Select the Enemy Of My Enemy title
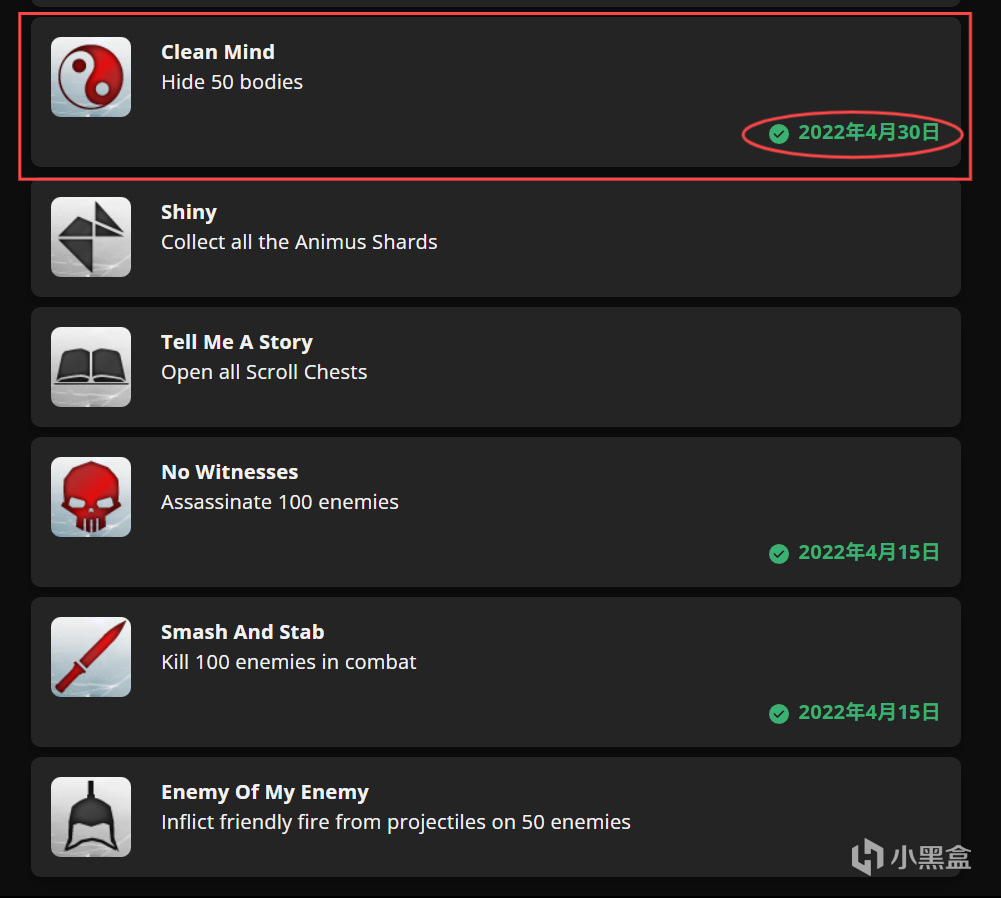The height and width of the screenshot is (898, 1001). pos(265,792)
